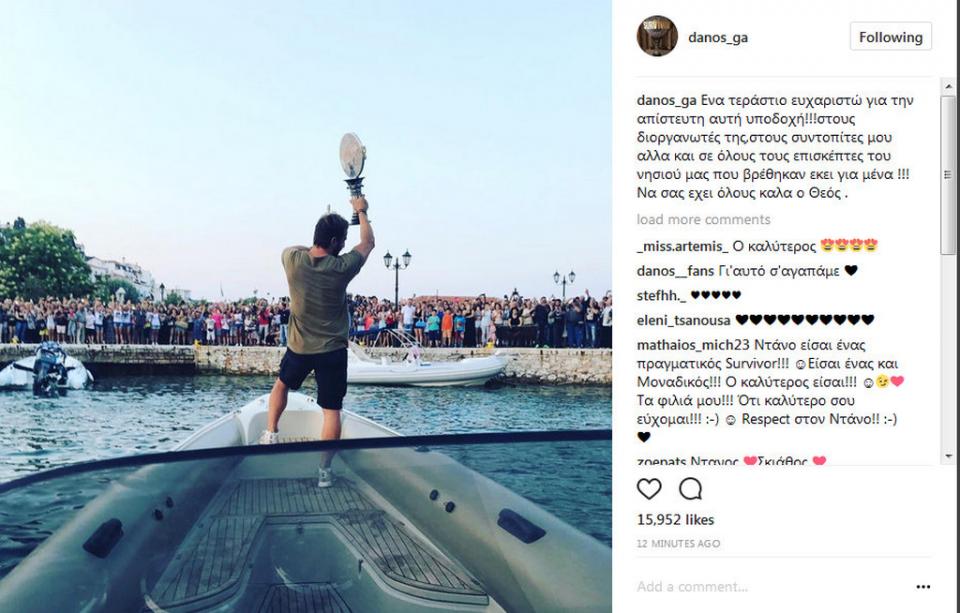The width and height of the screenshot is (960, 613).
Task: Click the comment bubble icon
Action: tap(690, 489)
